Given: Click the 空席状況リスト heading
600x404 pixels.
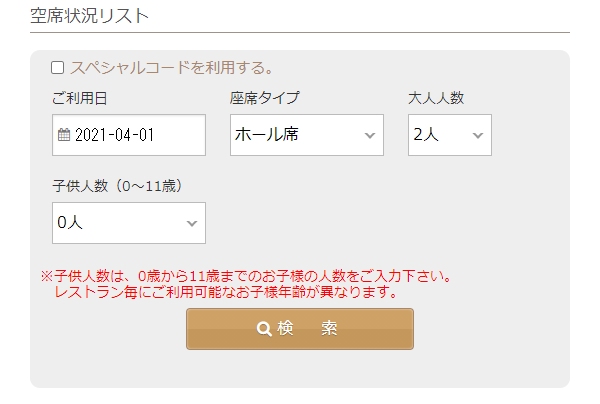Looking at the screenshot, I should pos(89,16).
